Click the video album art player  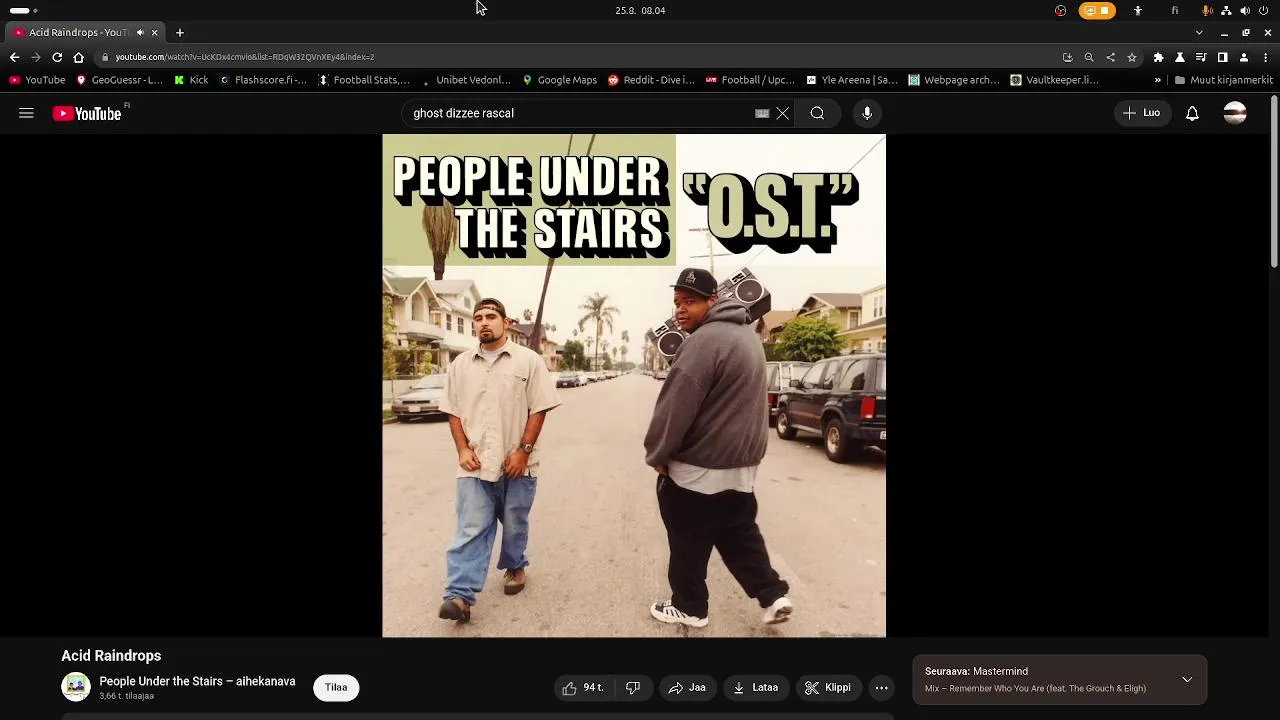634,385
